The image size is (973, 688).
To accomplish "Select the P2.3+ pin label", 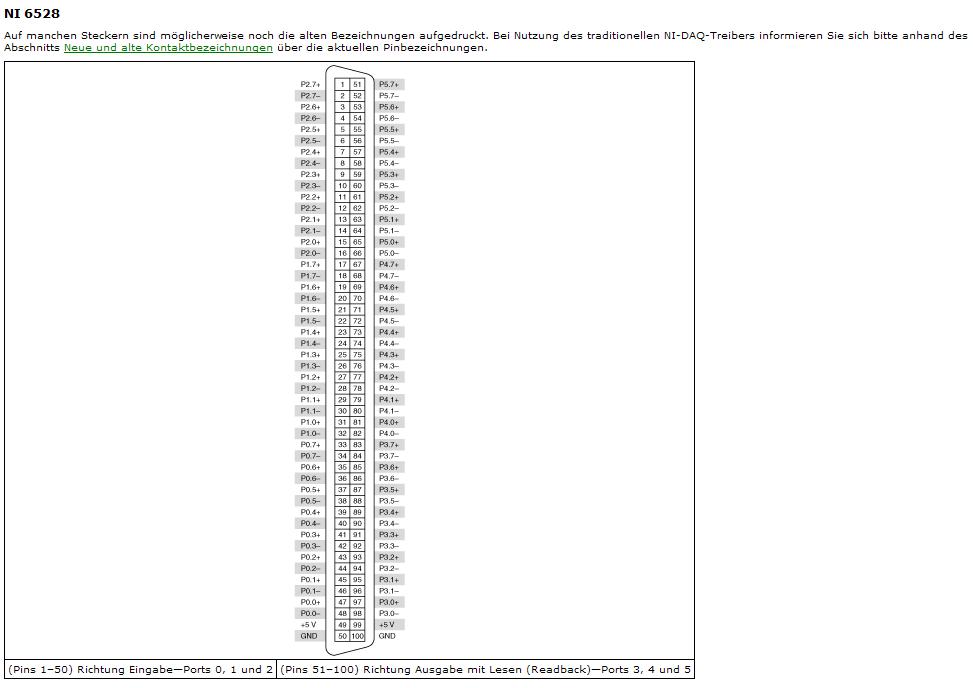I will (310, 174).
